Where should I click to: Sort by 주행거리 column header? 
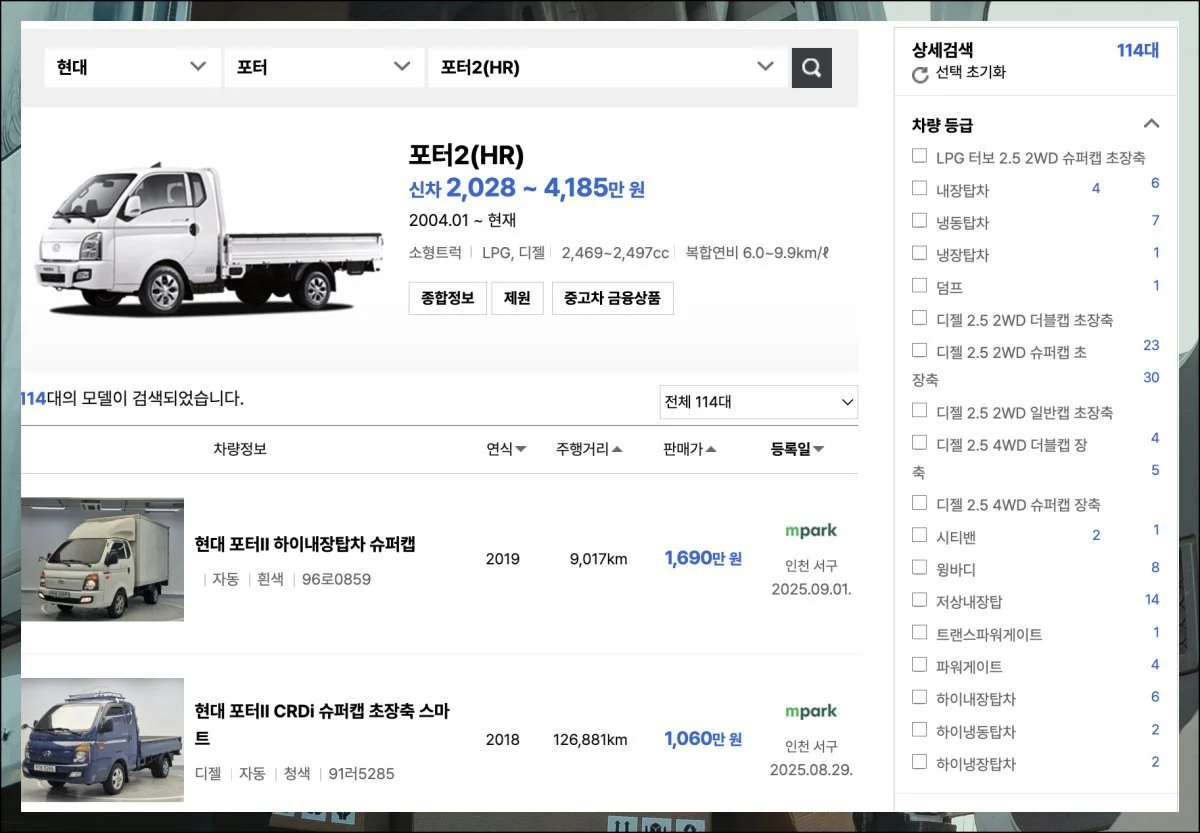coord(589,449)
